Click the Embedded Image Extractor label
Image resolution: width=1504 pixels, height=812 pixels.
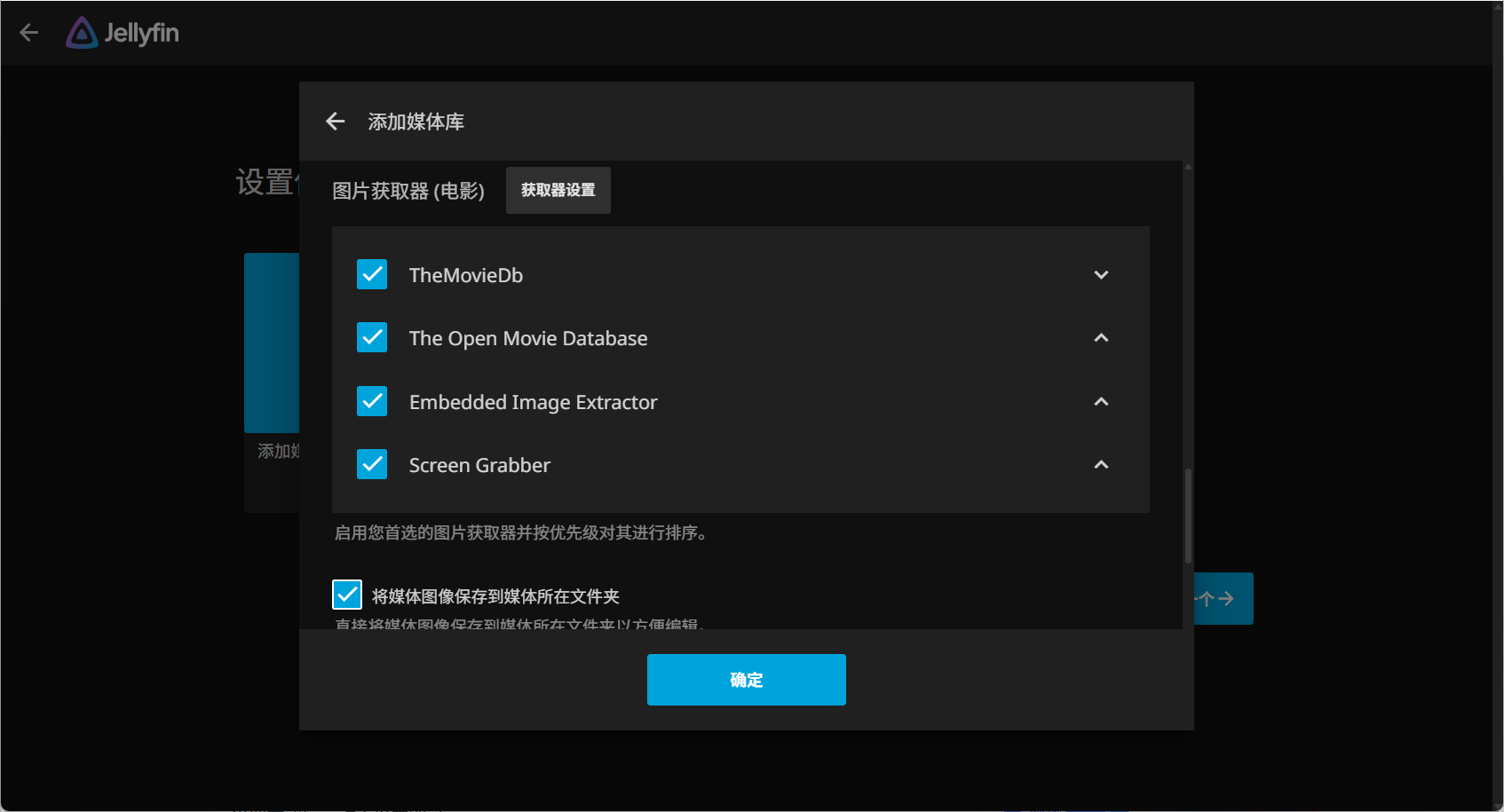(534, 402)
